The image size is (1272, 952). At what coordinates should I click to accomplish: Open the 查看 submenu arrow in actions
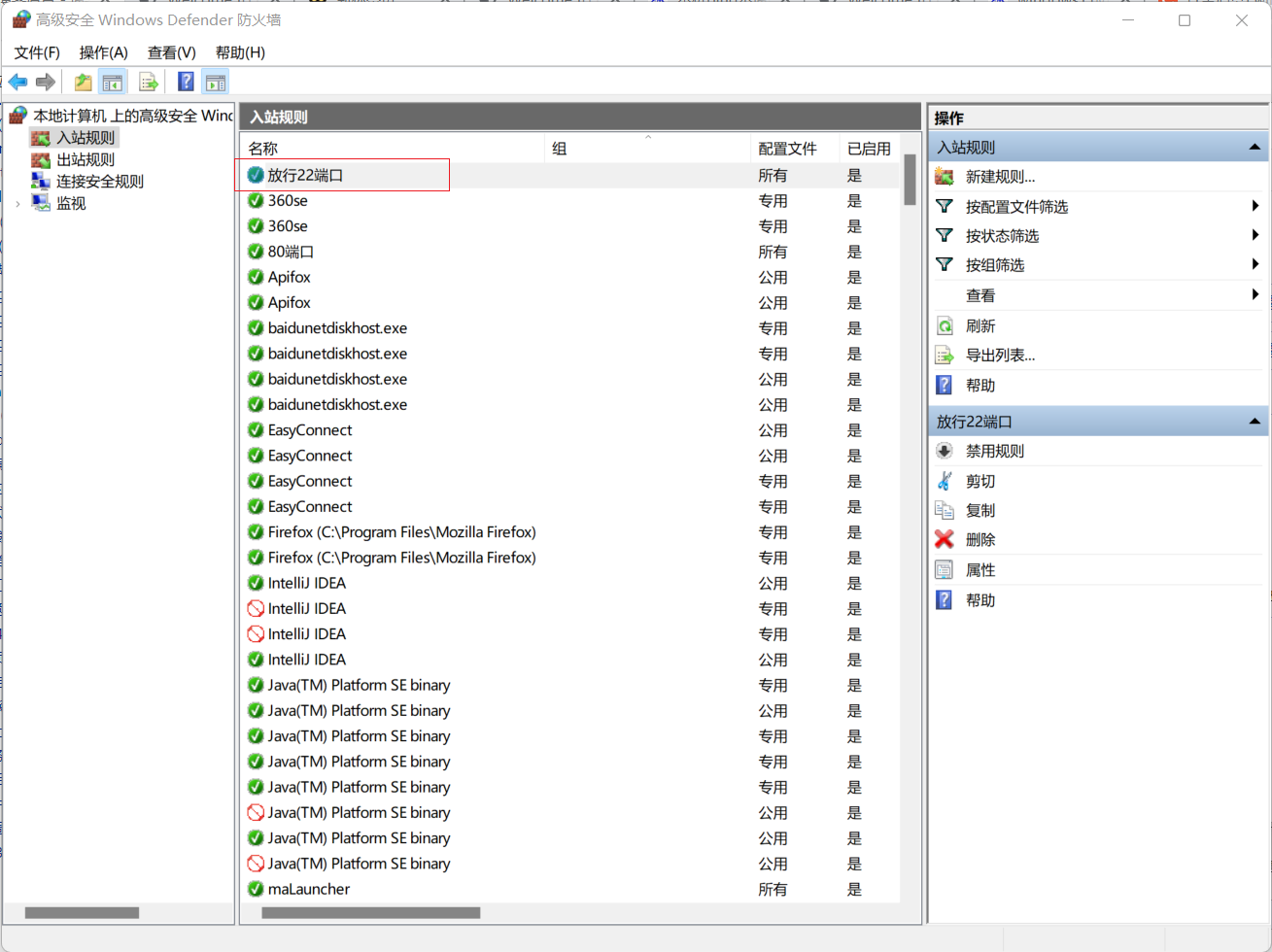(x=1255, y=294)
